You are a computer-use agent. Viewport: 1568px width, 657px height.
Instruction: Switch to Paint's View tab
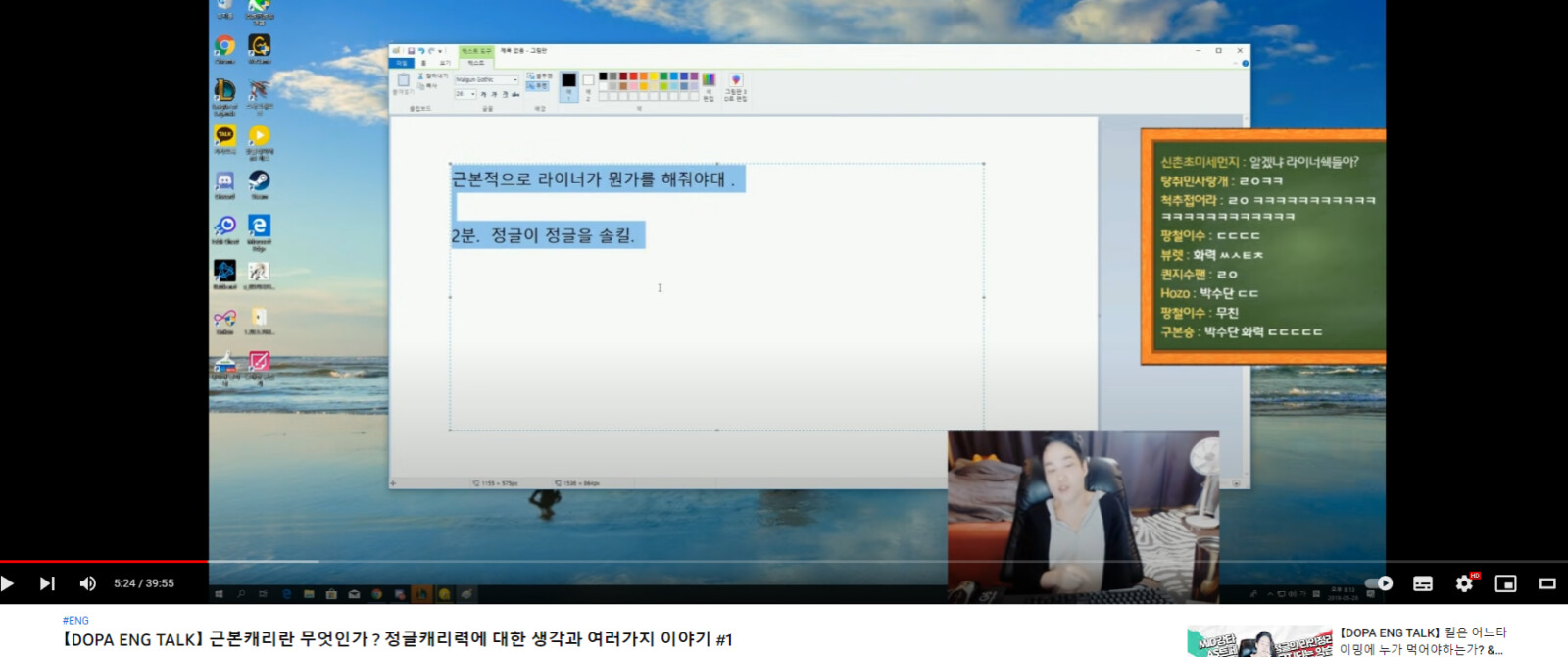click(445, 63)
